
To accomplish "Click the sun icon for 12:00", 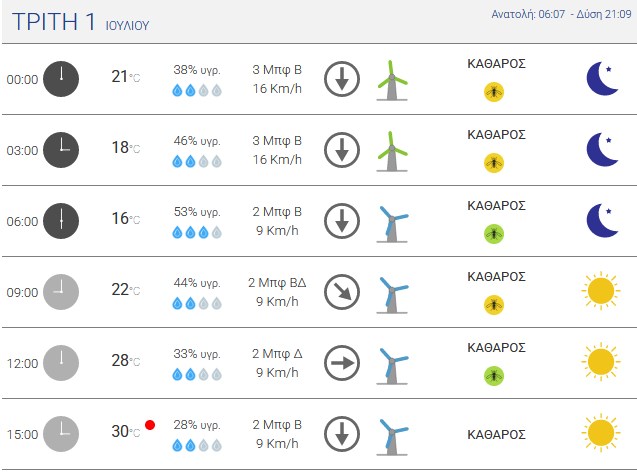I will pyautogui.click(x=601, y=361).
